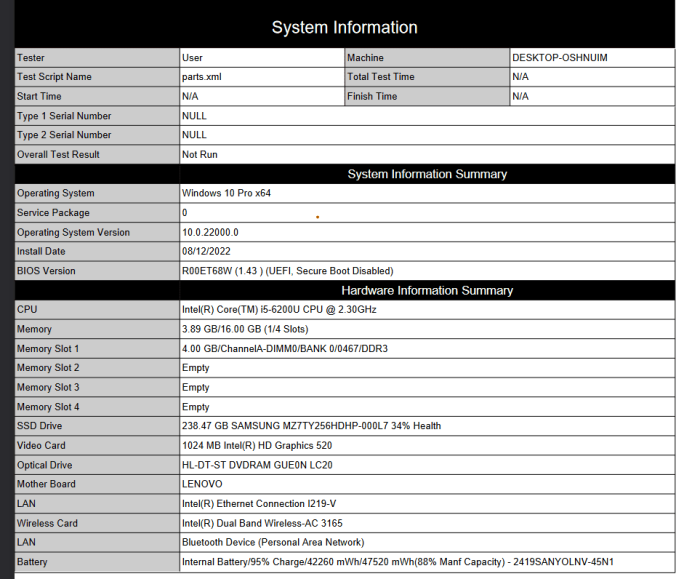Select the SAMSUNG SSD drive value
This screenshot has width=700, height=579.
pyautogui.click(x=311, y=426)
